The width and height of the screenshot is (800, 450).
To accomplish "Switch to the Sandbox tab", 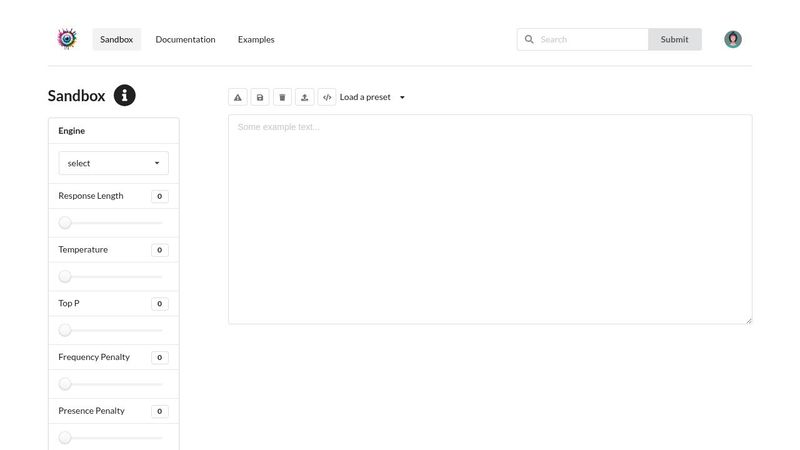I will [x=116, y=39].
